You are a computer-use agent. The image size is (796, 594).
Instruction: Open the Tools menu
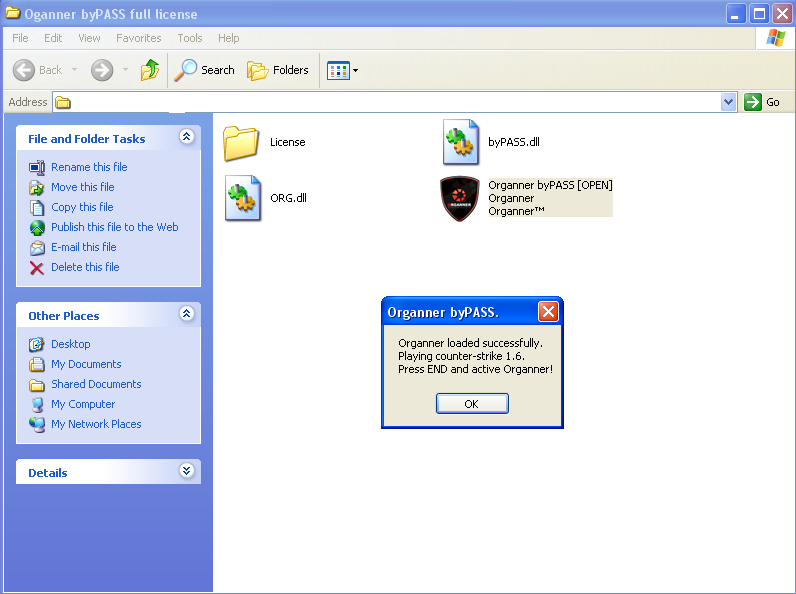190,38
